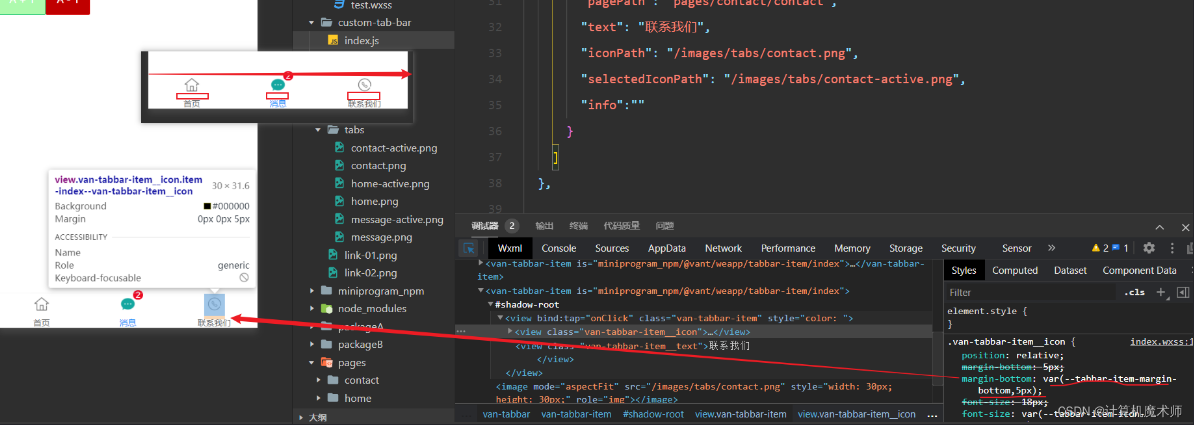Image resolution: width=1194 pixels, height=425 pixels.
Task: Select the Wxml devtools tab
Action: [509, 248]
